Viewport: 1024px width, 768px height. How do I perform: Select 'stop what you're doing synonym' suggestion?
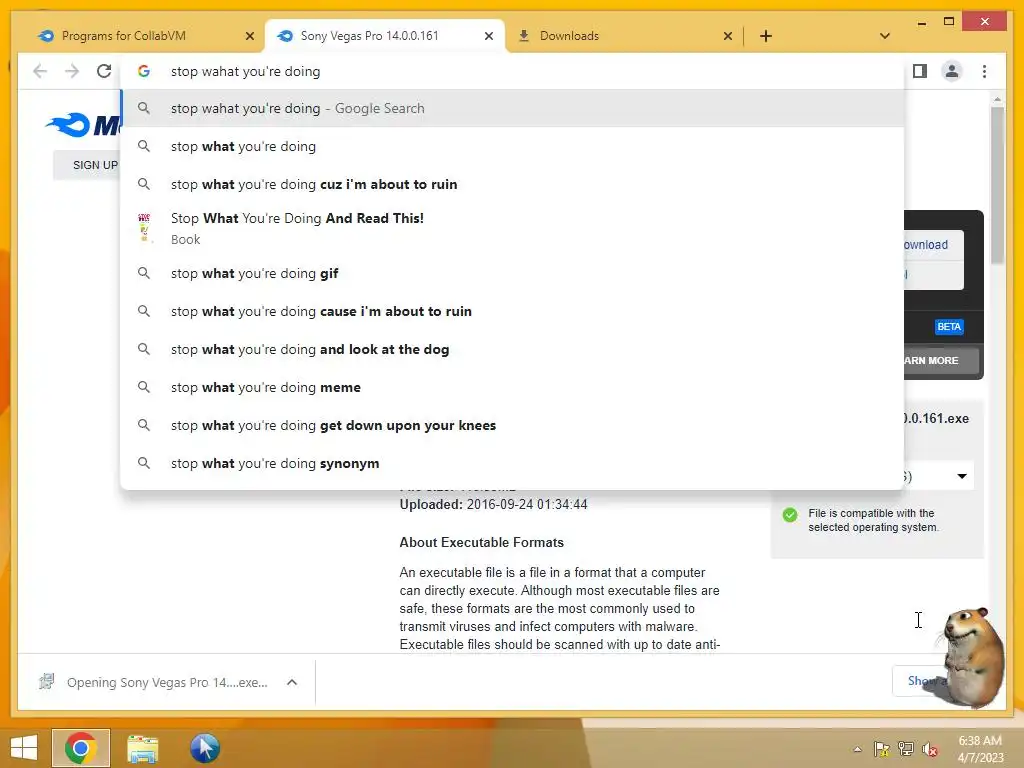pyautogui.click(x=513, y=463)
